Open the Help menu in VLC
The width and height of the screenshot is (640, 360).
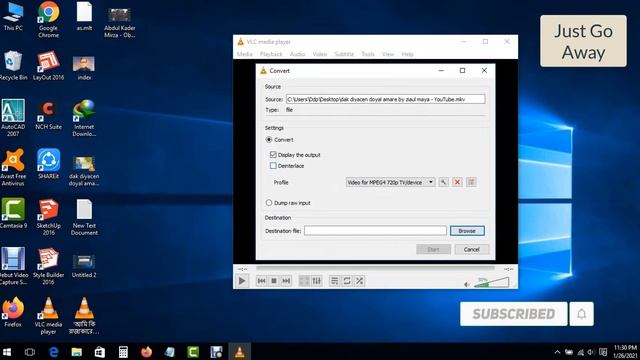[407, 54]
